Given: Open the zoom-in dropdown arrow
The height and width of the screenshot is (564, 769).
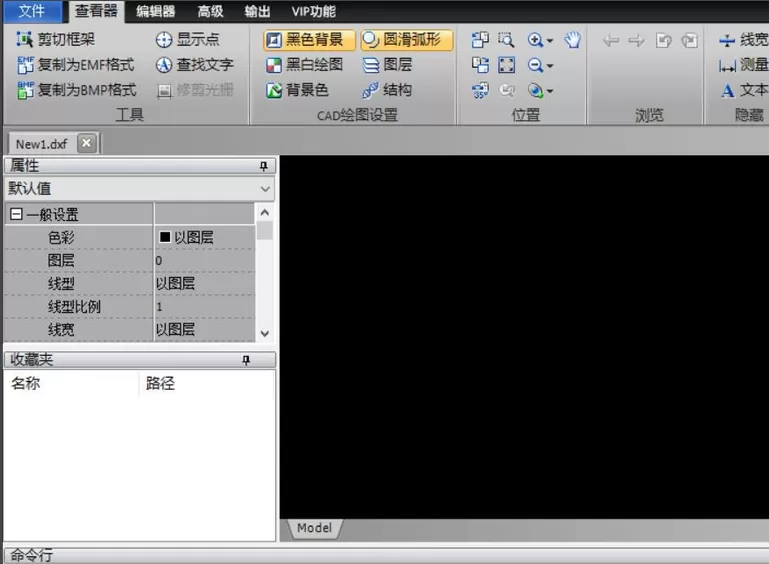Looking at the screenshot, I should click(x=550, y=40).
